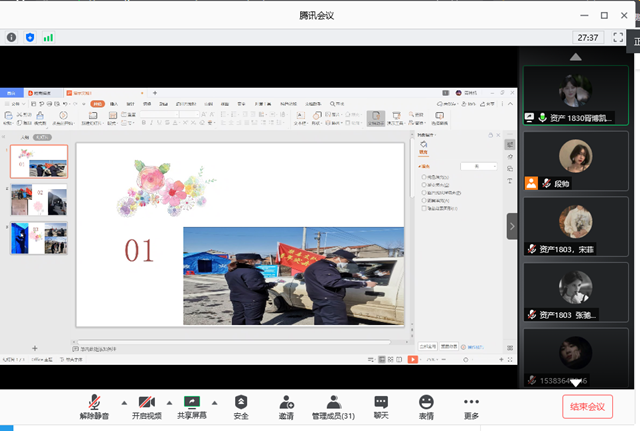This screenshot has height=431, width=640.
Task: Show 更多 additional options
Action: coord(471,406)
